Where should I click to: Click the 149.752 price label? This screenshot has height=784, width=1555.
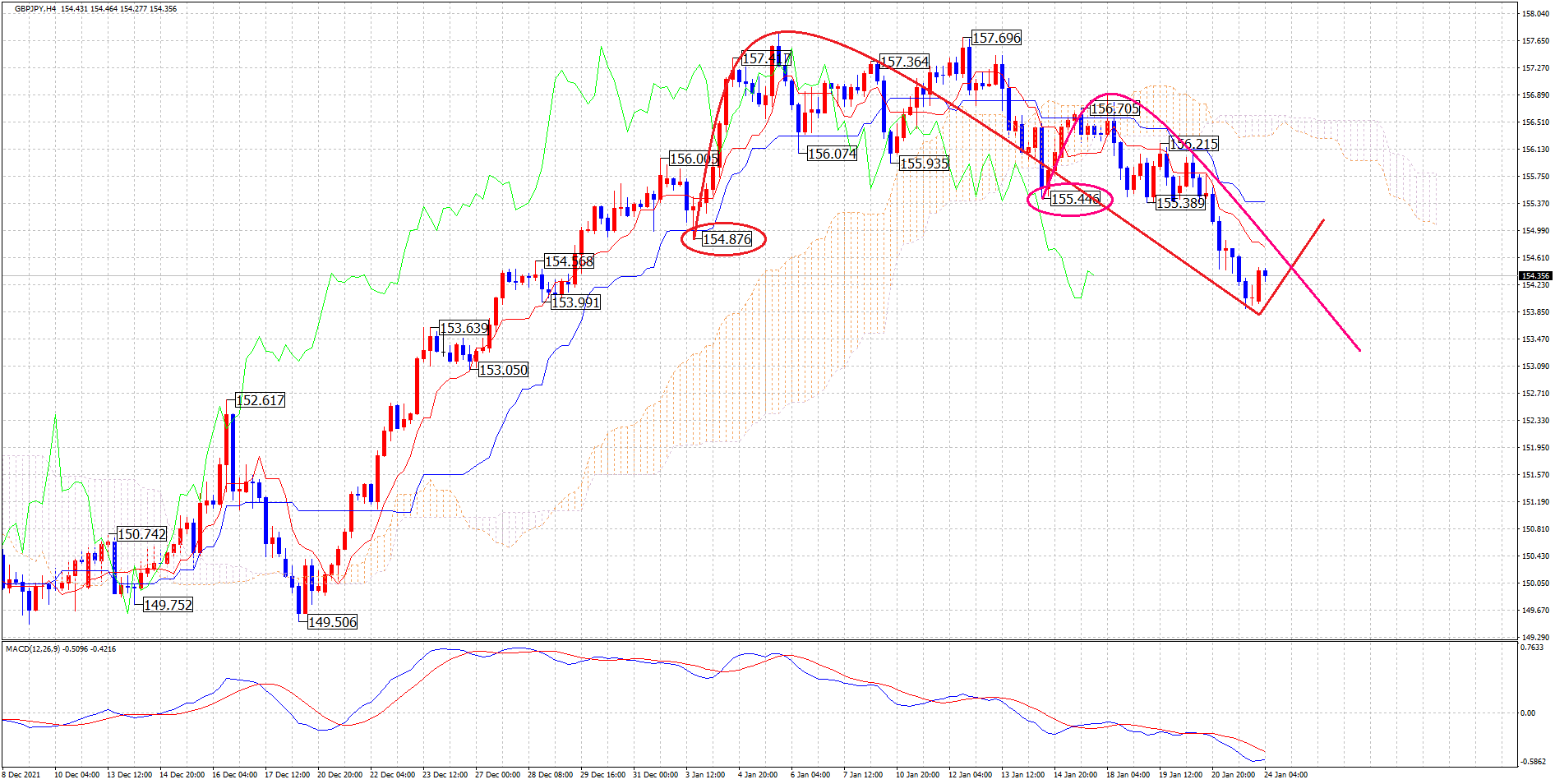(x=168, y=605)
